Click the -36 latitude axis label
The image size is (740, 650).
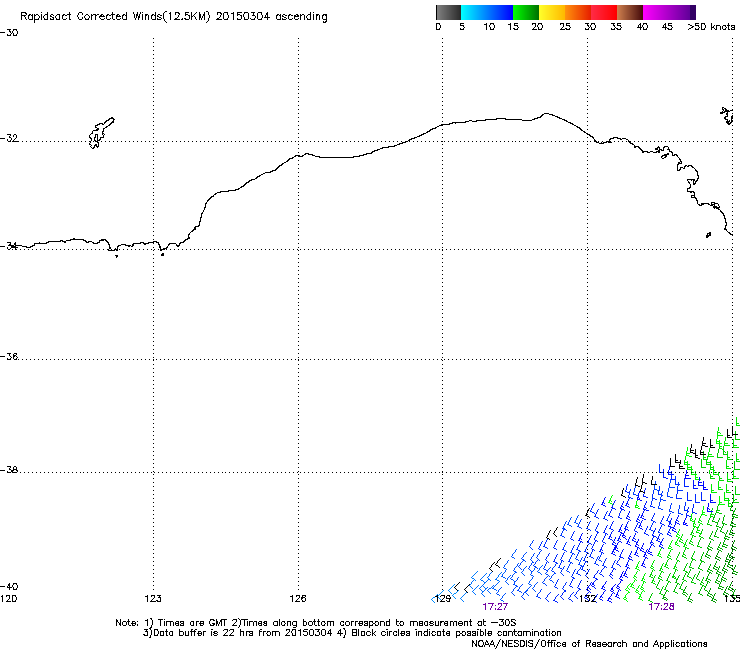click(x=9, y=356)
